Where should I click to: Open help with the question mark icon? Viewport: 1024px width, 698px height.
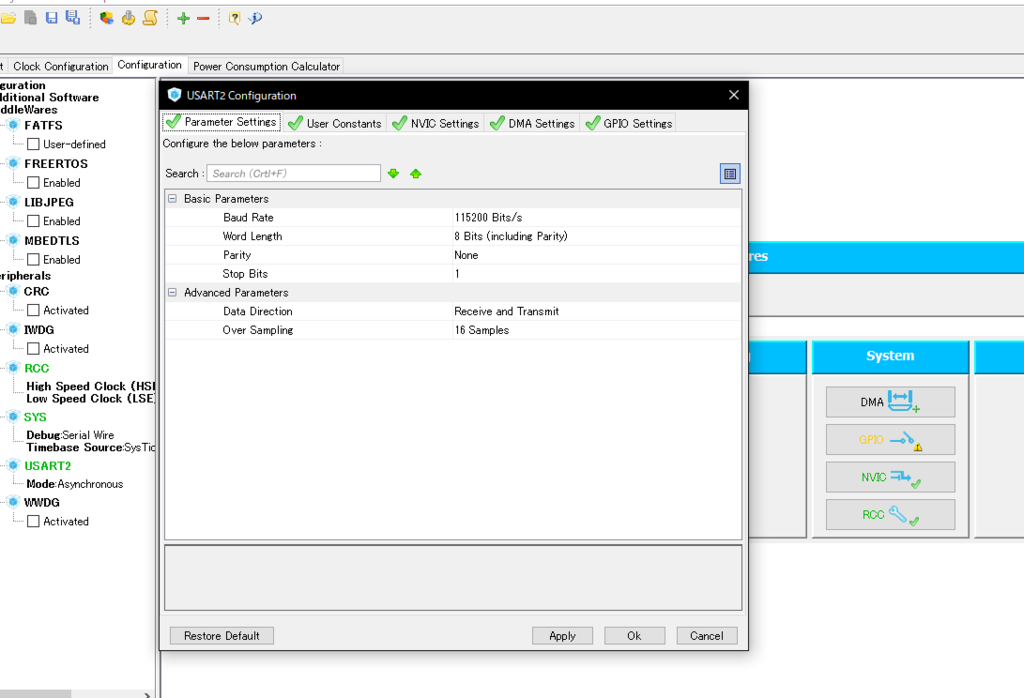(234, 18)
